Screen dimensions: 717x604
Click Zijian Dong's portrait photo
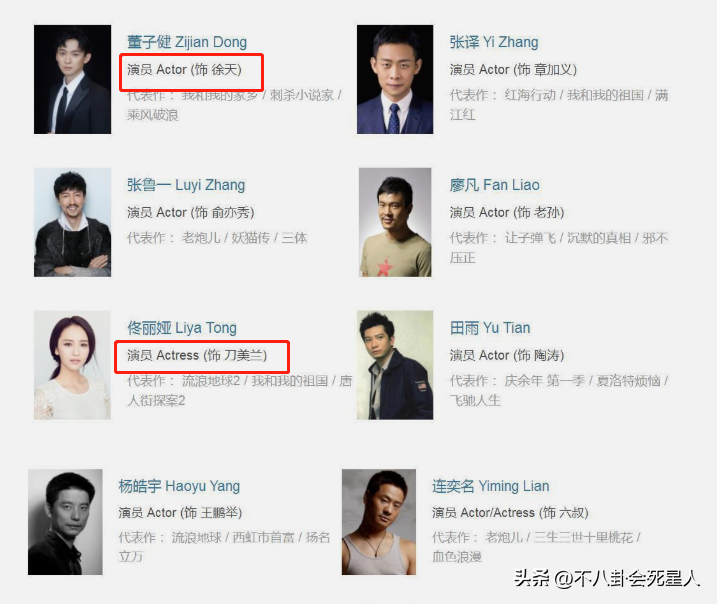coord(72,80)
